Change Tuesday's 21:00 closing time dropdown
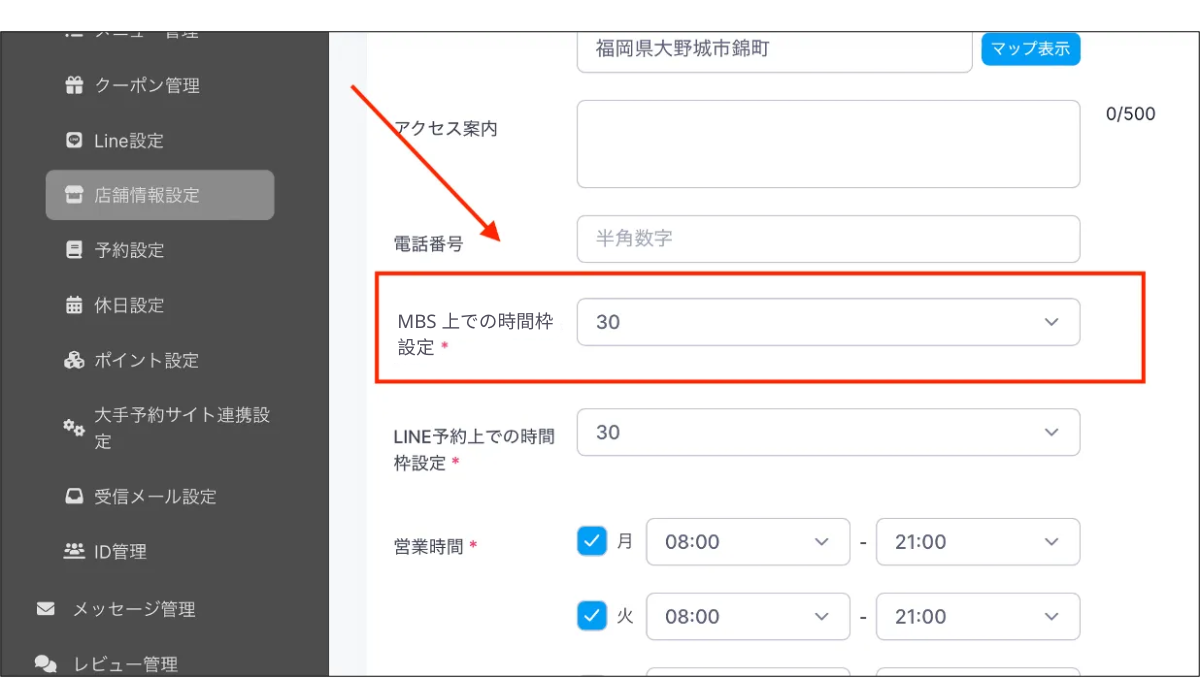1200x700 pixels. tap(977, 617)
